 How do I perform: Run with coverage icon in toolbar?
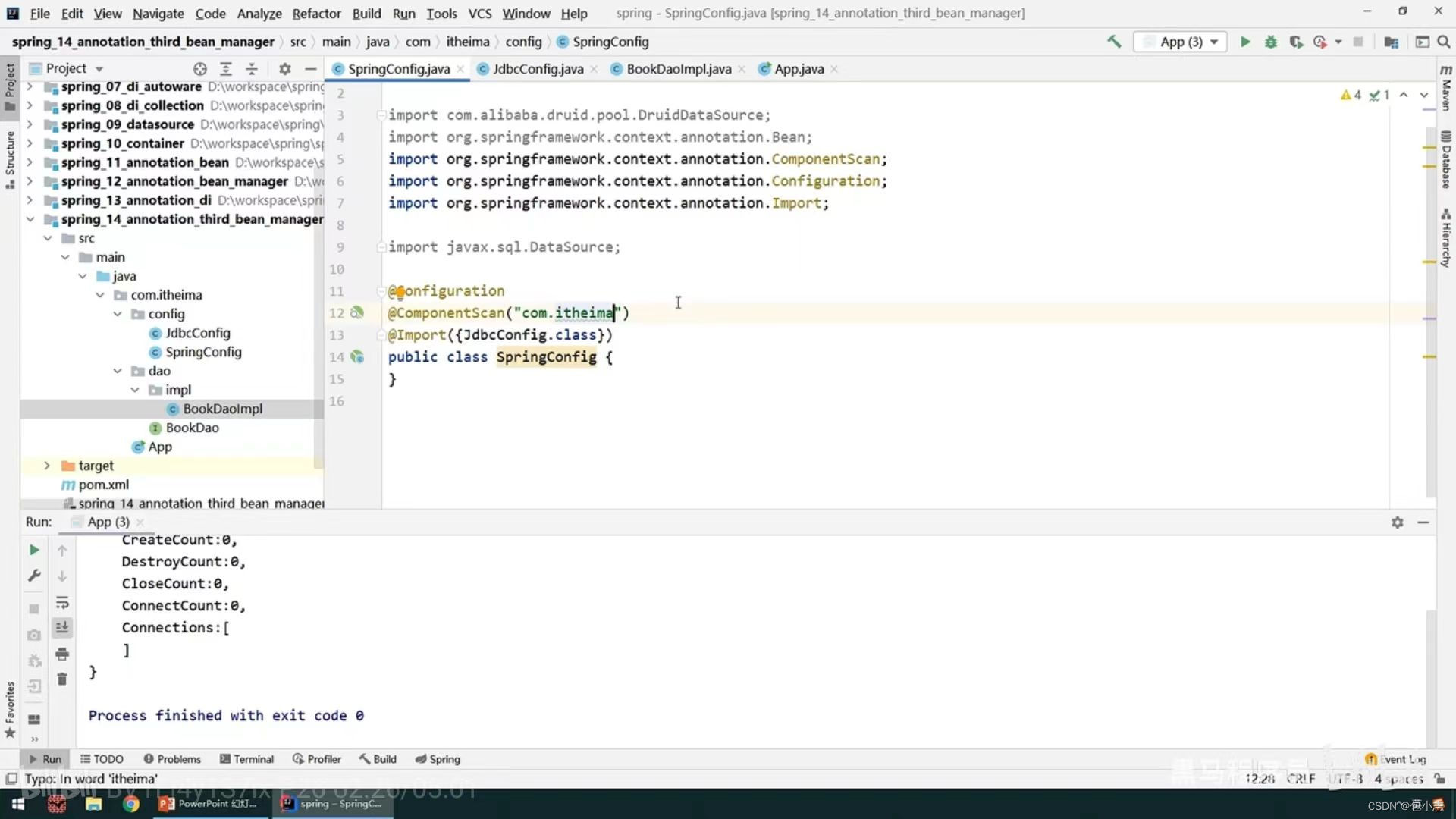(x=1296, y=42)
